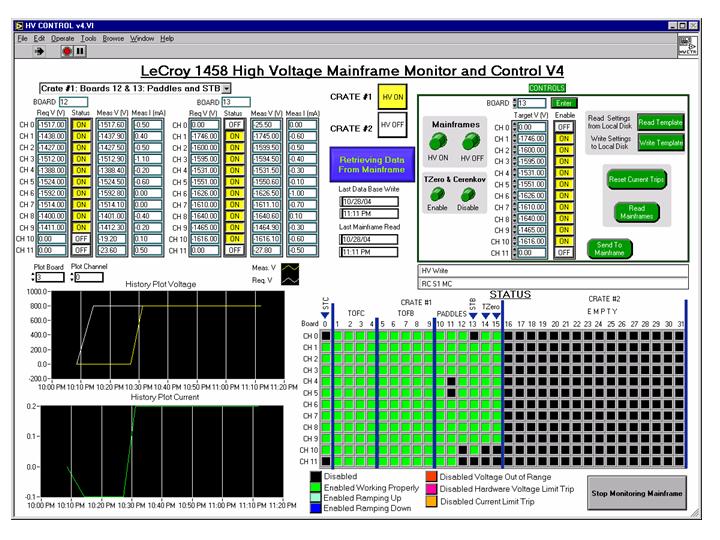720x540 pixels.
Task: Click the Disabled black legend swatch
Action: 315,477
